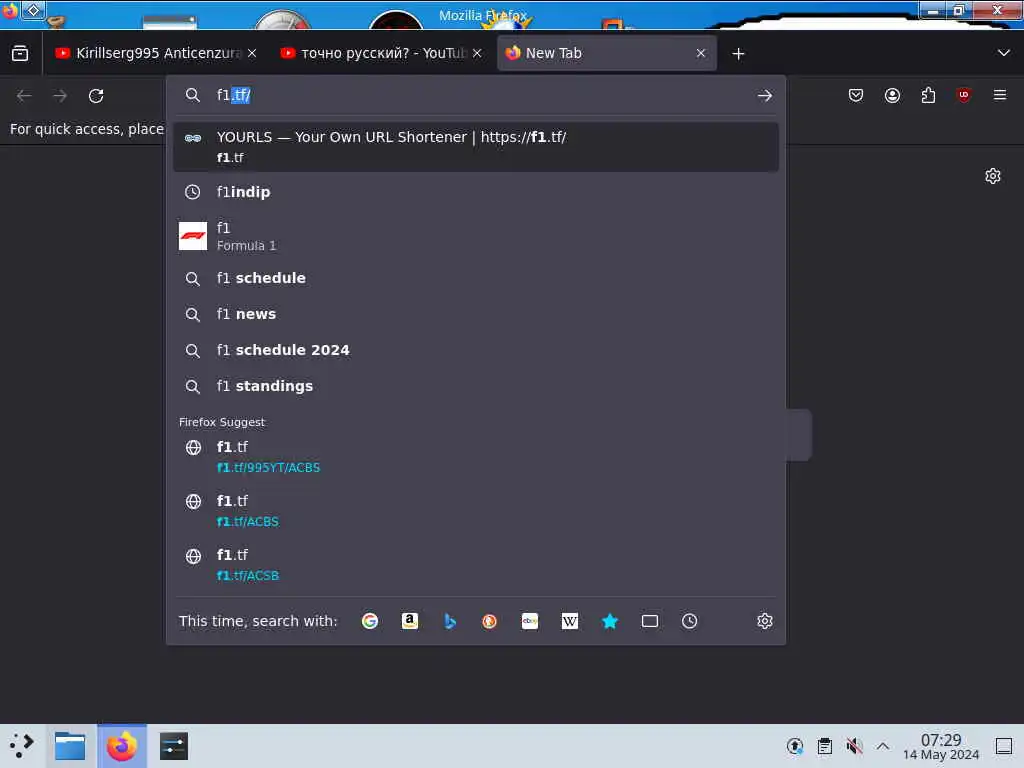Toggle the pin-on-all-desktops titlebar icon
Image resolution: width=1024 pixels, height=768 pixels.
click(33, 10)
